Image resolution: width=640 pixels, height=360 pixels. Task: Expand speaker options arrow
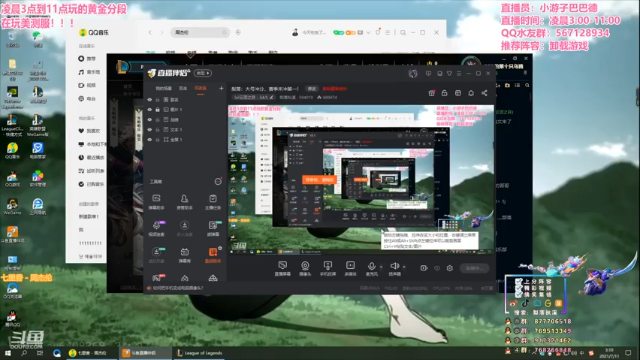[404, 267]
